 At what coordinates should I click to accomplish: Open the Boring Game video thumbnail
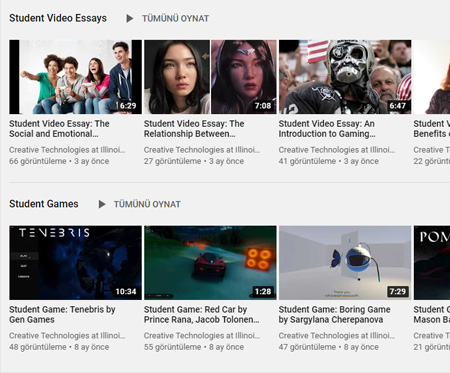click(345, 263)
